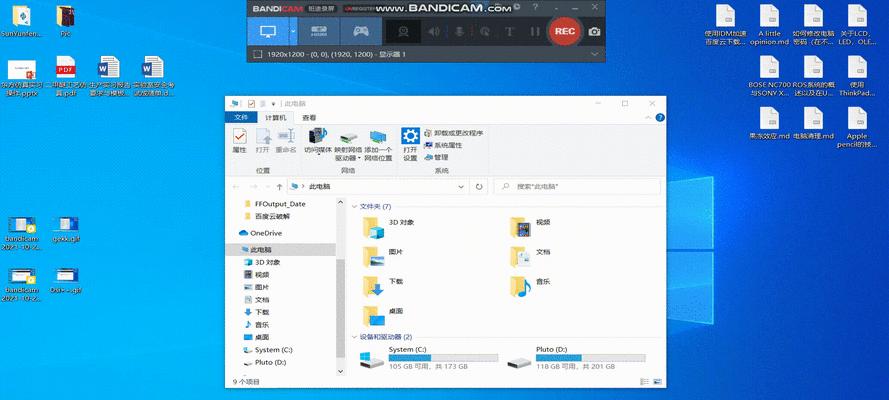This screenshot has height=400, width=889.
Task: Toggle Bandicam mouse cursor effect icon
Action: [484, 32]
